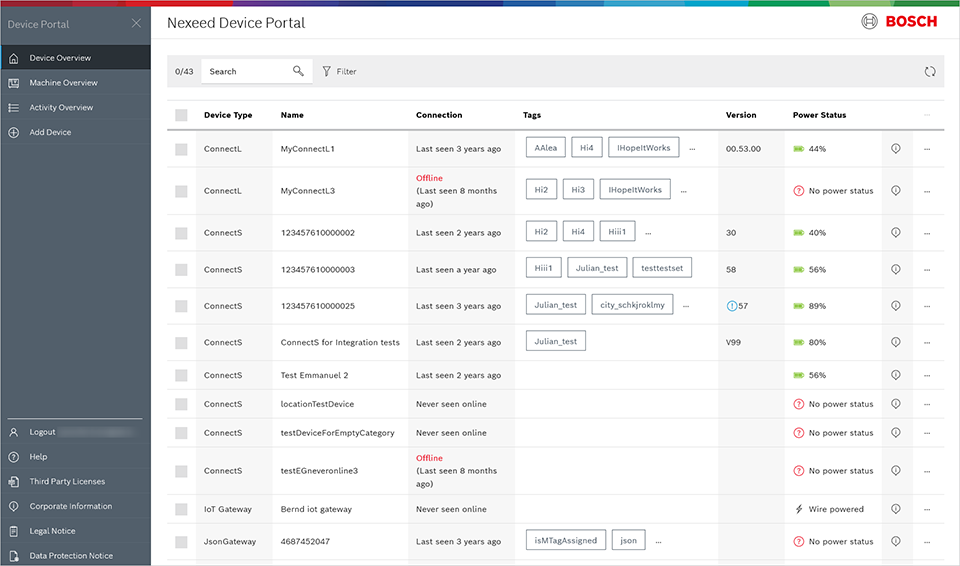The image size is (960, 566).
Task: Click the testtestset tag
Action: (662, 268)
